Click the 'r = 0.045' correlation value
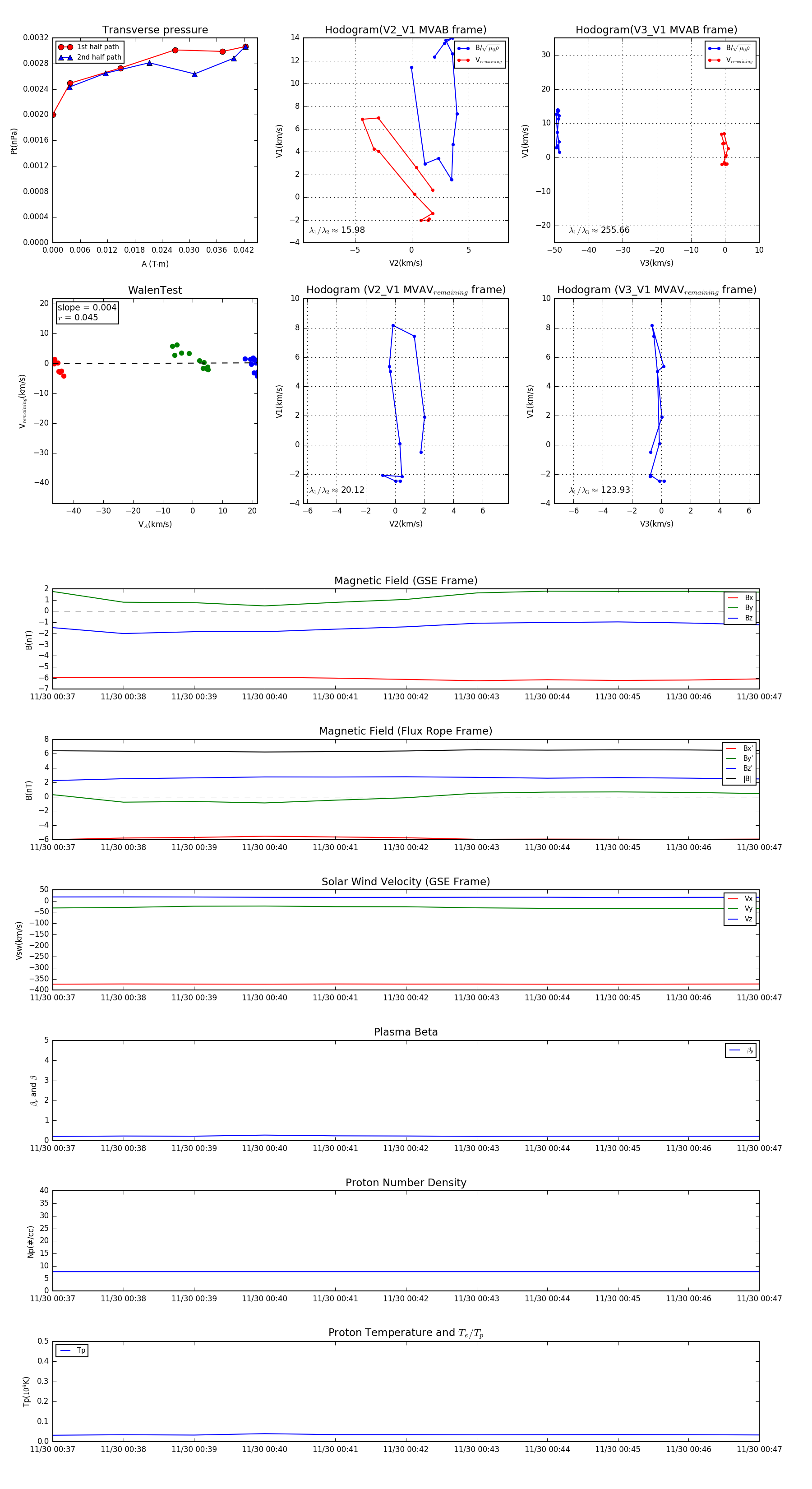The image size is (812, 1489). 78,317
